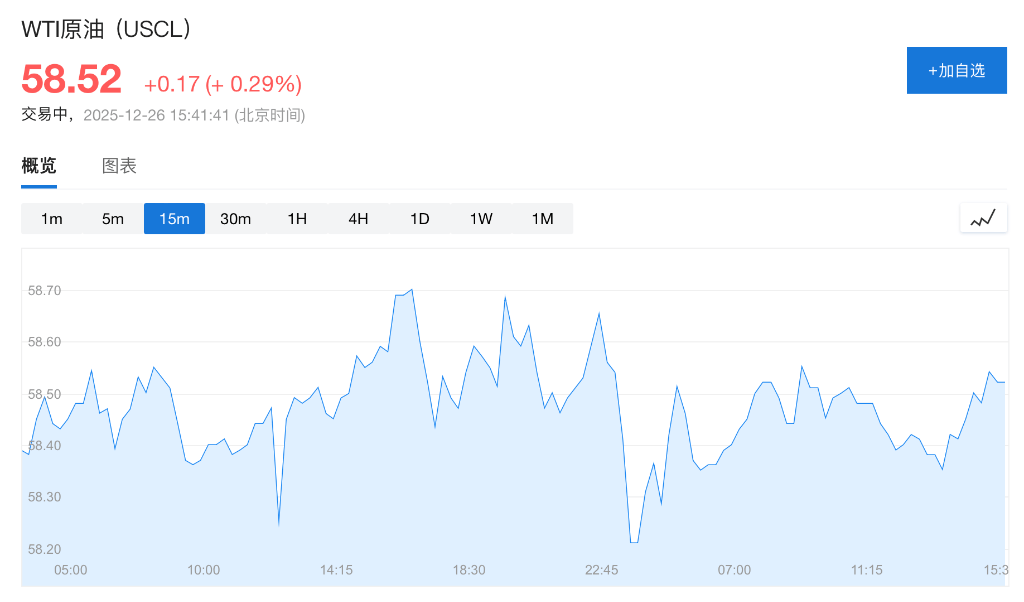
Task: Switch to the 概览 tab
Action: [39, 166]
